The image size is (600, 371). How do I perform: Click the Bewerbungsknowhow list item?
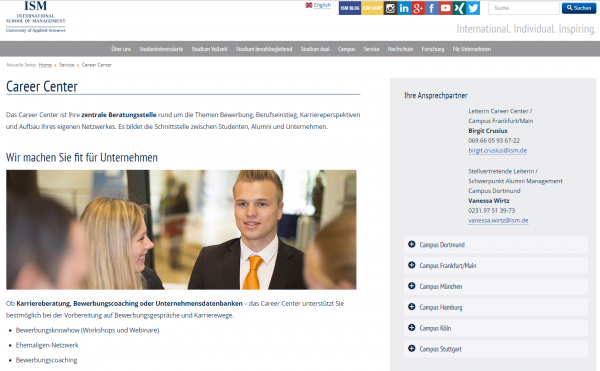click(x=87, y=330)
